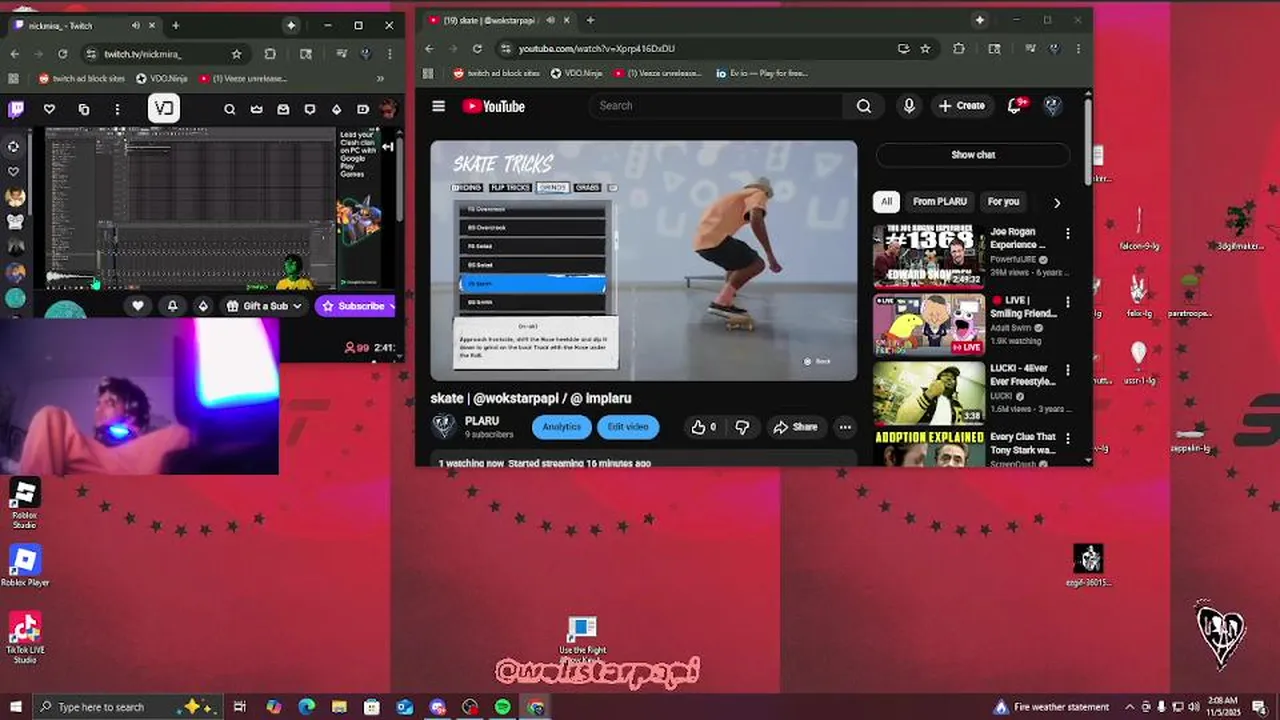This screenshot has width=1280, height=720.
Task: Open Twitch whispers chat bubble icon
Action: point(310,109)
